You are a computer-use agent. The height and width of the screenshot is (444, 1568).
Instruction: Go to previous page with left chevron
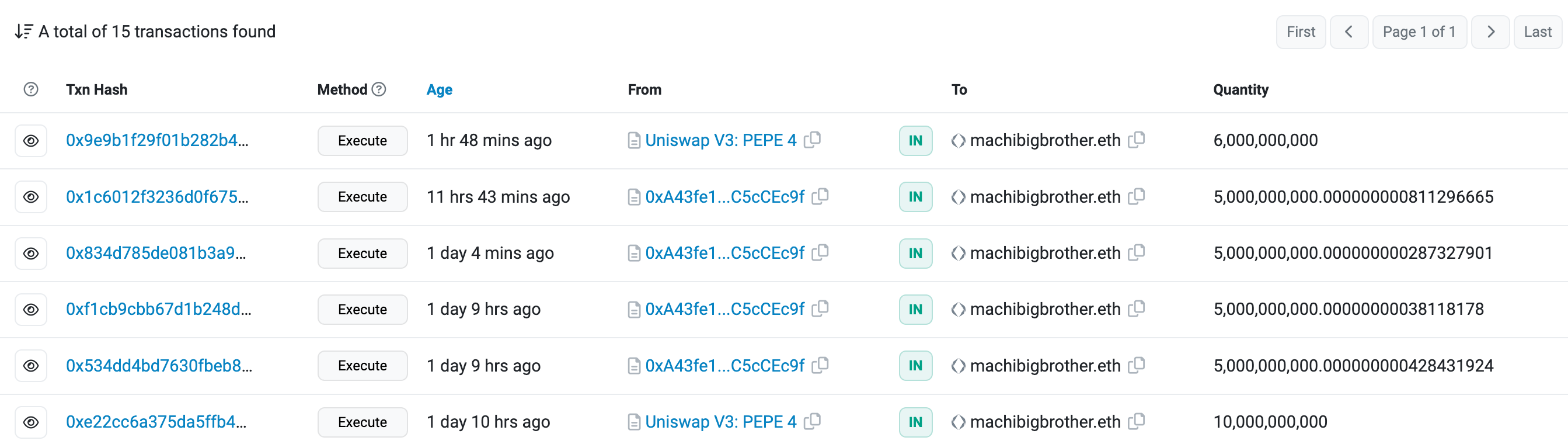pyautogui.click(x=1349, y=32)
